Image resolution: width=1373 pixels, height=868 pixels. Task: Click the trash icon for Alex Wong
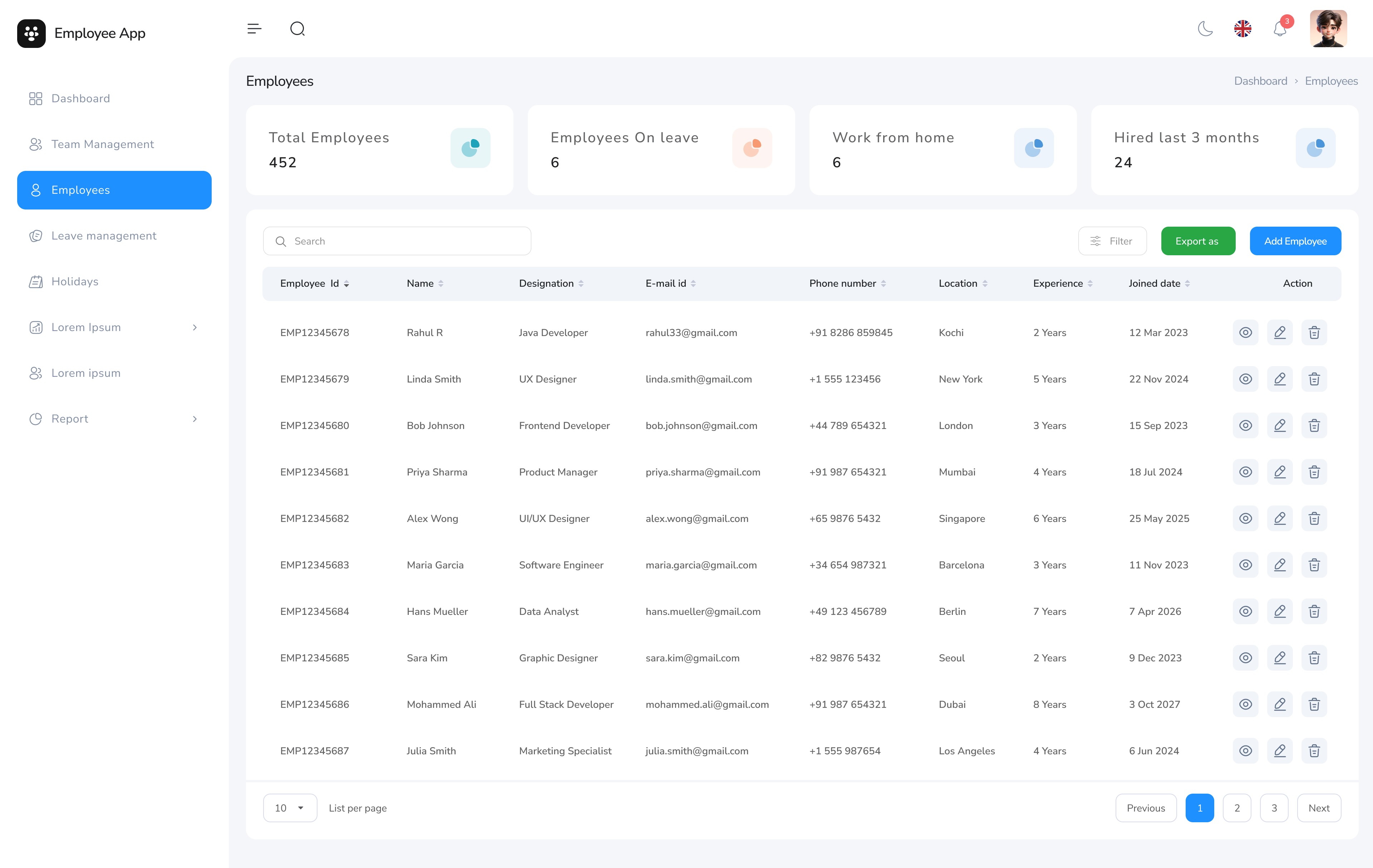click(1314, 519)
